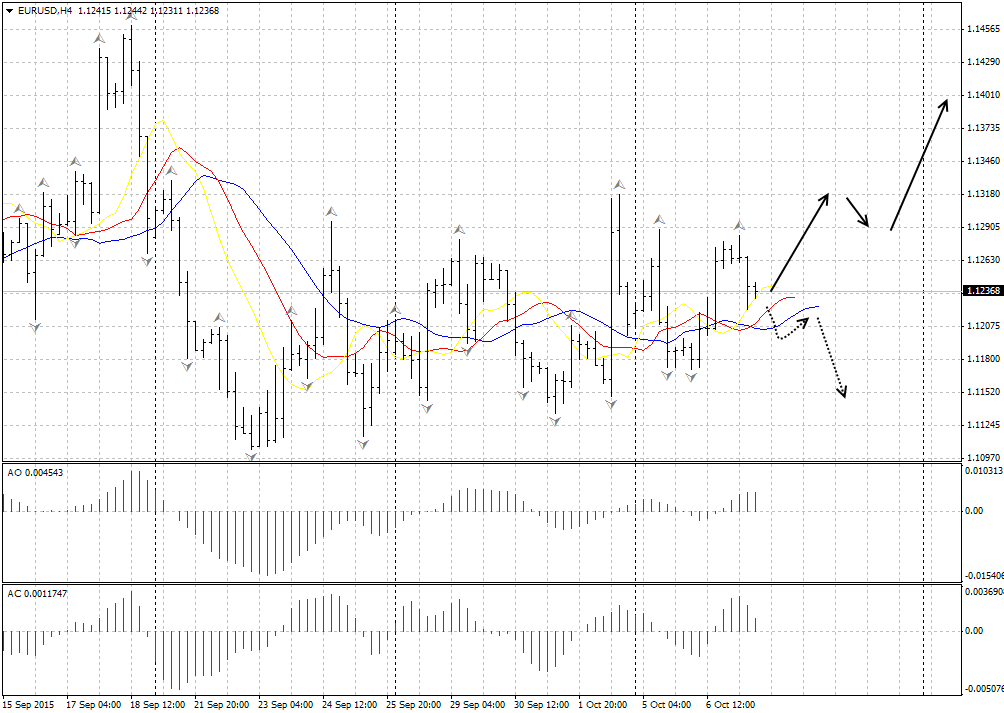
Task: Click the AO 0.004543 indicator label
Action: (36, 472)
